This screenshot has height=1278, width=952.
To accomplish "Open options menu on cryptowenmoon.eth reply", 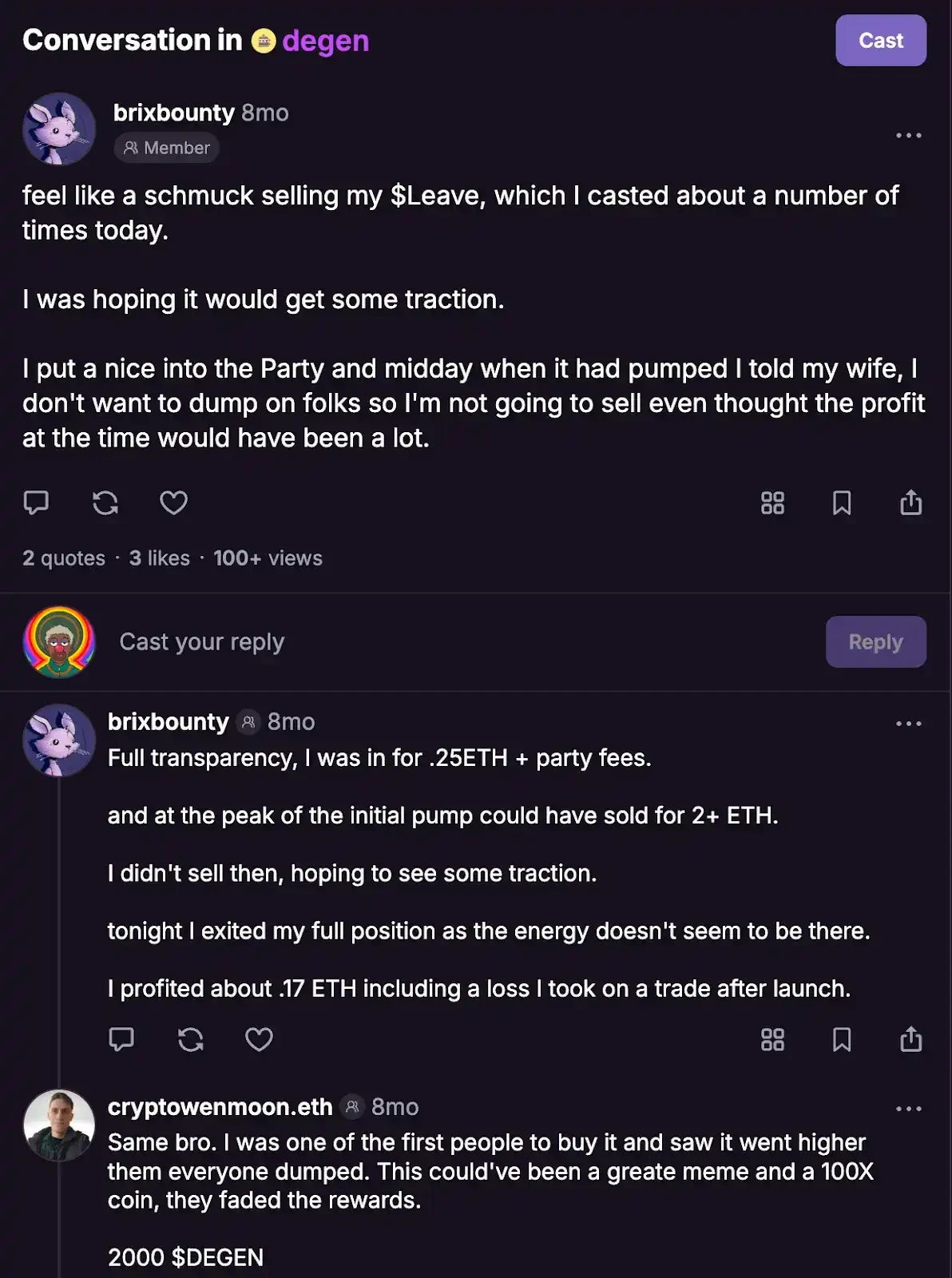I will pos(908,1109).
